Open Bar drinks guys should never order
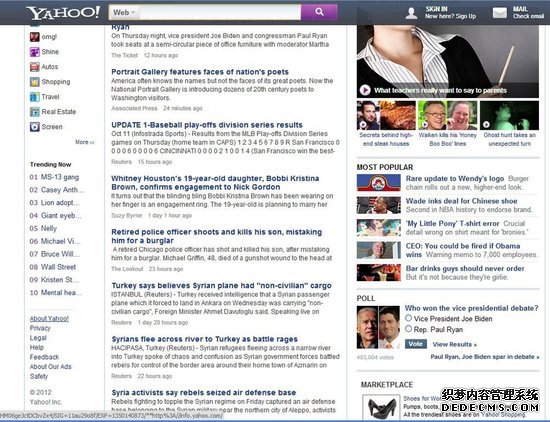This screenshot has height=422, width=550. 465,268
